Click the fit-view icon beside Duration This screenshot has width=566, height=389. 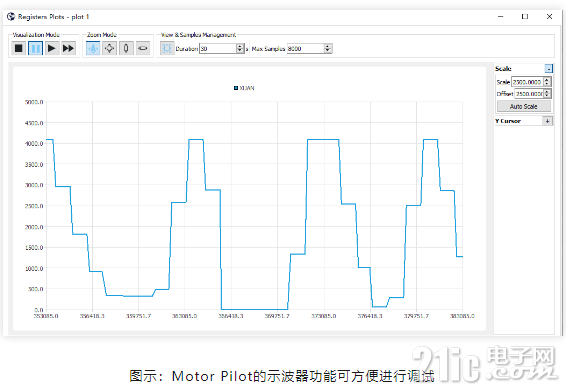pyautogui.click(x=167, y=48)
